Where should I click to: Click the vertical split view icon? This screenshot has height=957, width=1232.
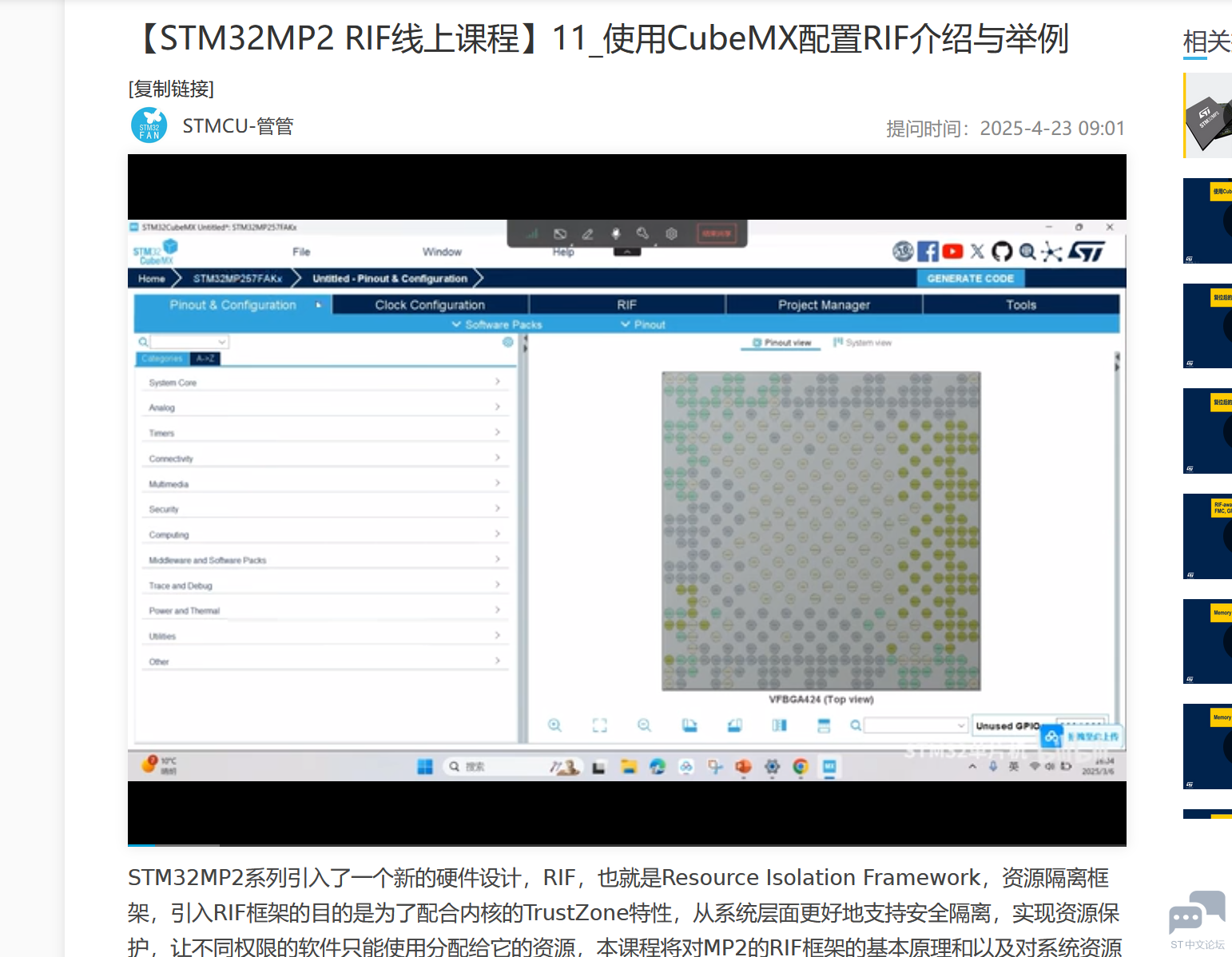pos(780,725)
